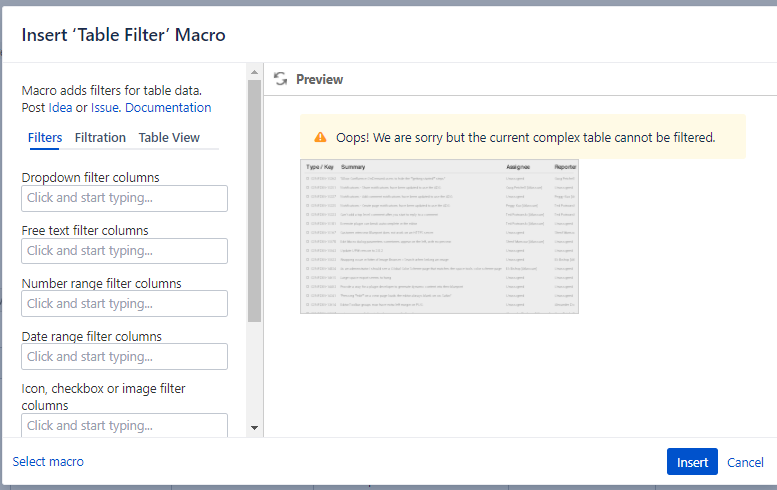Viewport: 777px width, 490px height.
Task: Click Icon, checkbox or image filter field
Action: click(x=124, y=425)
